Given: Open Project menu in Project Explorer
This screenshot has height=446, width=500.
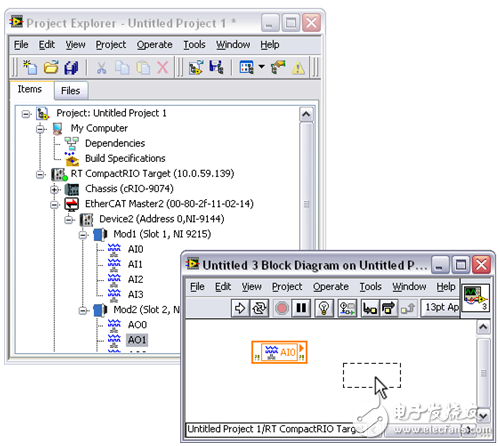Looking at the screenshot, I should [111, 45].
